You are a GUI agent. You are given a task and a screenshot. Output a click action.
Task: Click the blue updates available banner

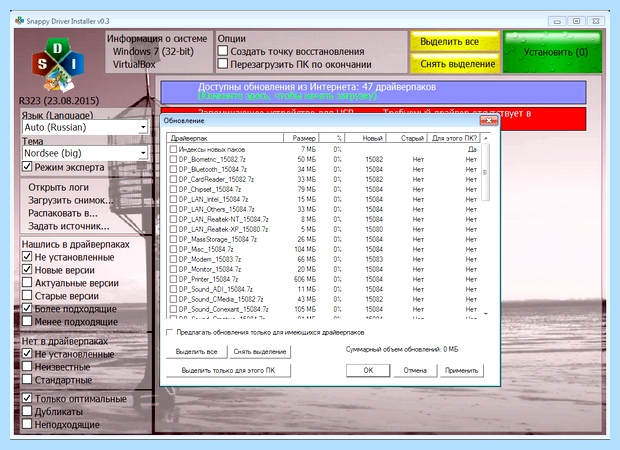[x=373, y=92]
